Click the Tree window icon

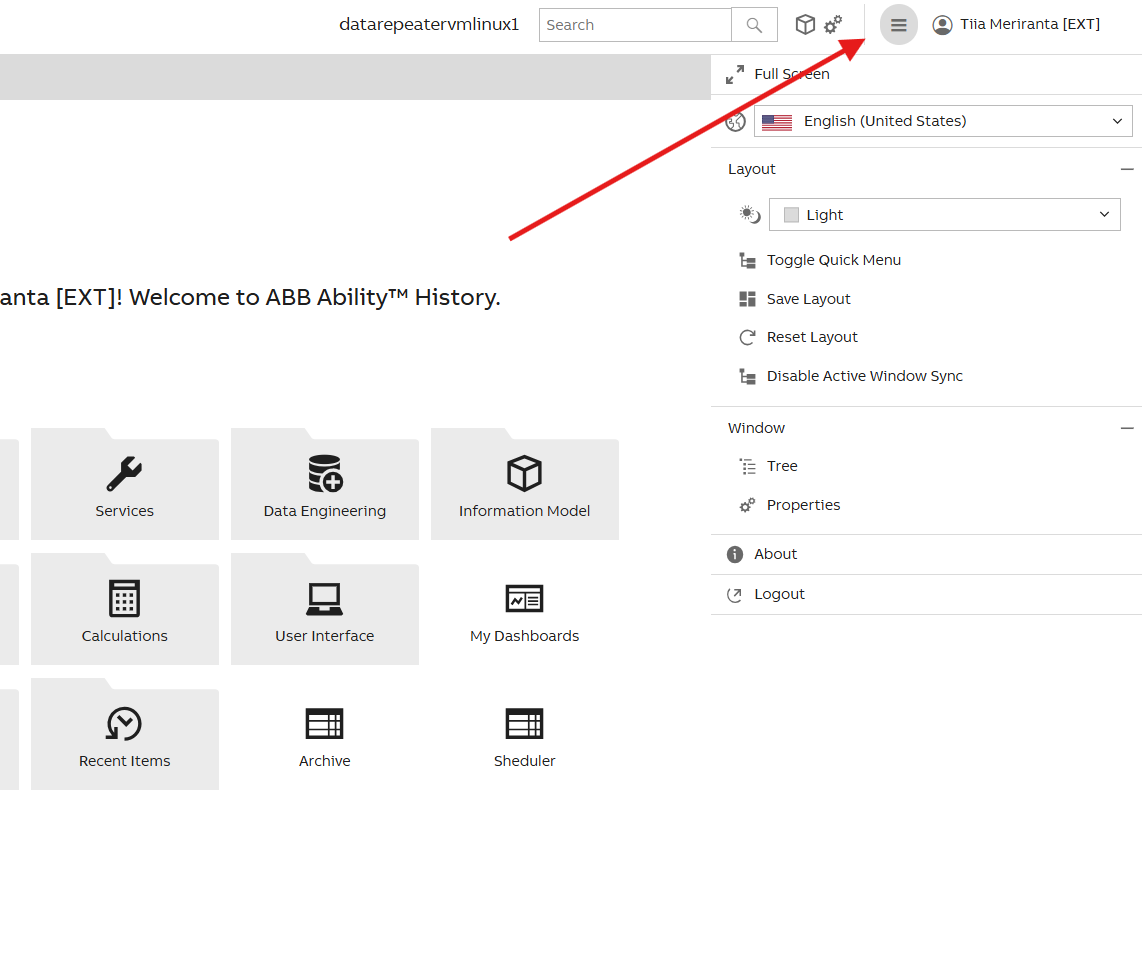click(x=747, y=466)
